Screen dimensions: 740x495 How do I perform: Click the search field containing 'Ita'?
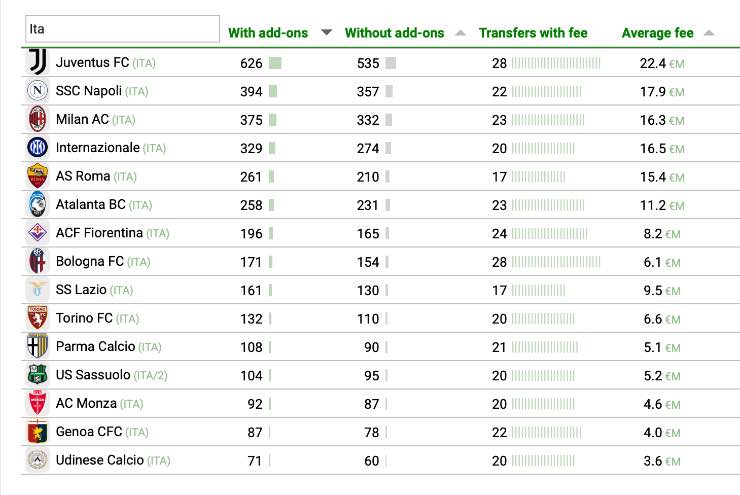click(121, 29)
